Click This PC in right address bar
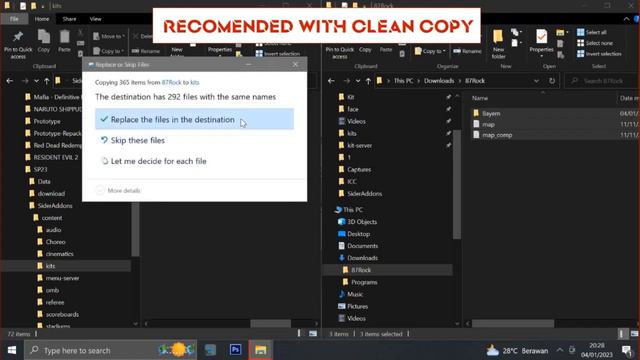 [403, 81]
